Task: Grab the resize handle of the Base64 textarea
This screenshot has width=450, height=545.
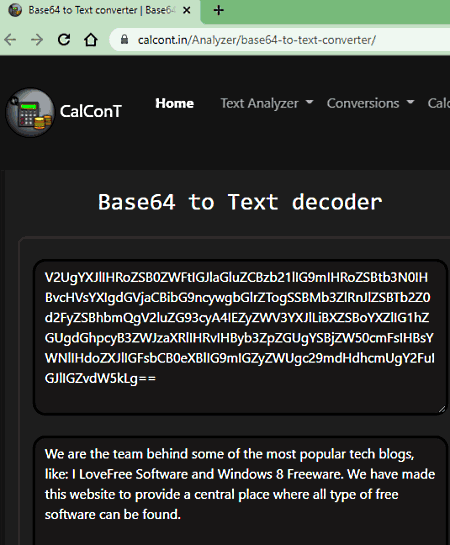Action: pos(441,409)
